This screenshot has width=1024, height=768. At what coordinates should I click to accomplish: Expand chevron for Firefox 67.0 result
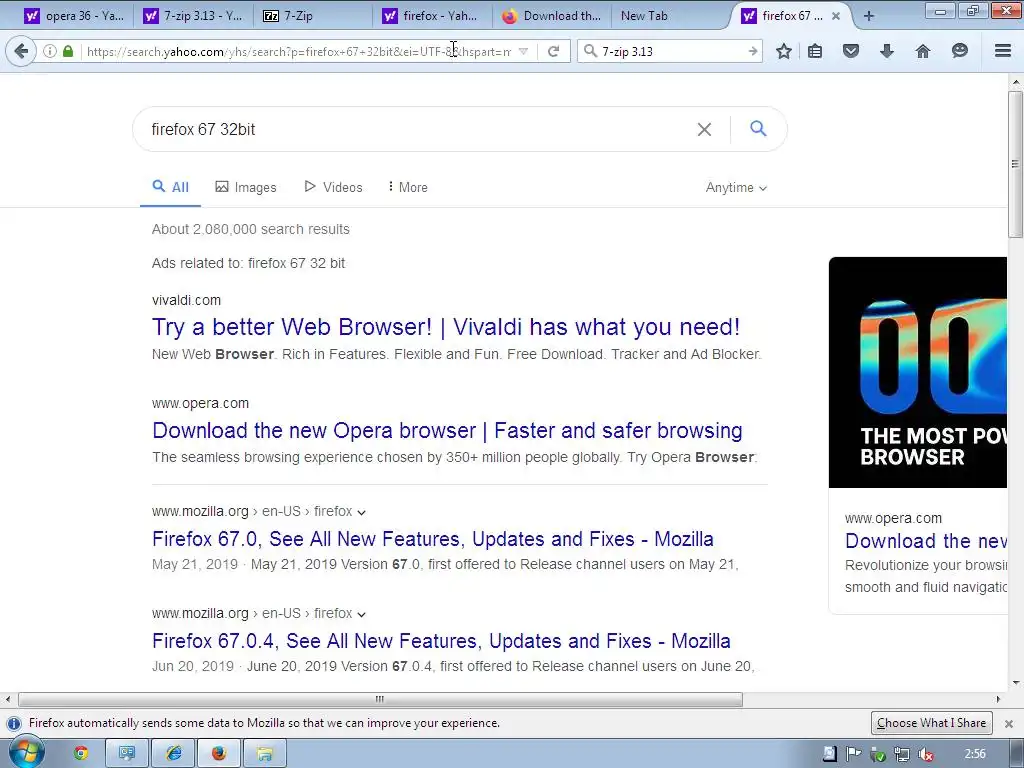[361, 512]
